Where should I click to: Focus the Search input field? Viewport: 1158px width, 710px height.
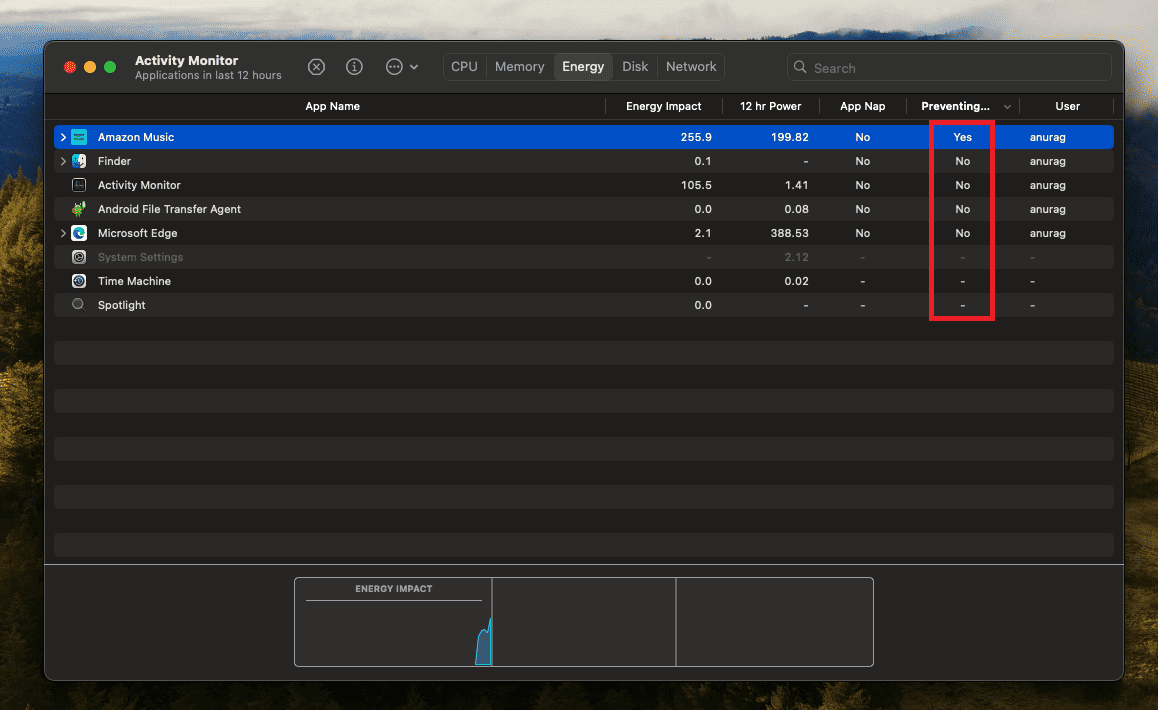click(949, 67)
